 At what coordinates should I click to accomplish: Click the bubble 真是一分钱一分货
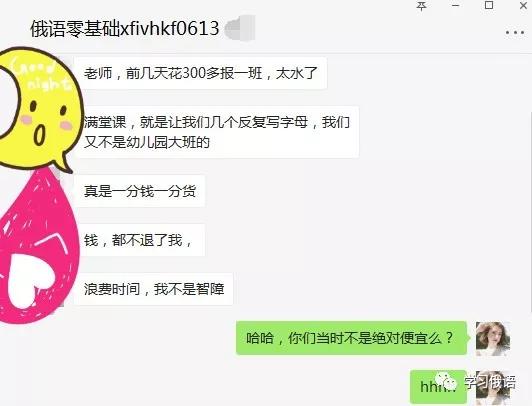(139, 191)
